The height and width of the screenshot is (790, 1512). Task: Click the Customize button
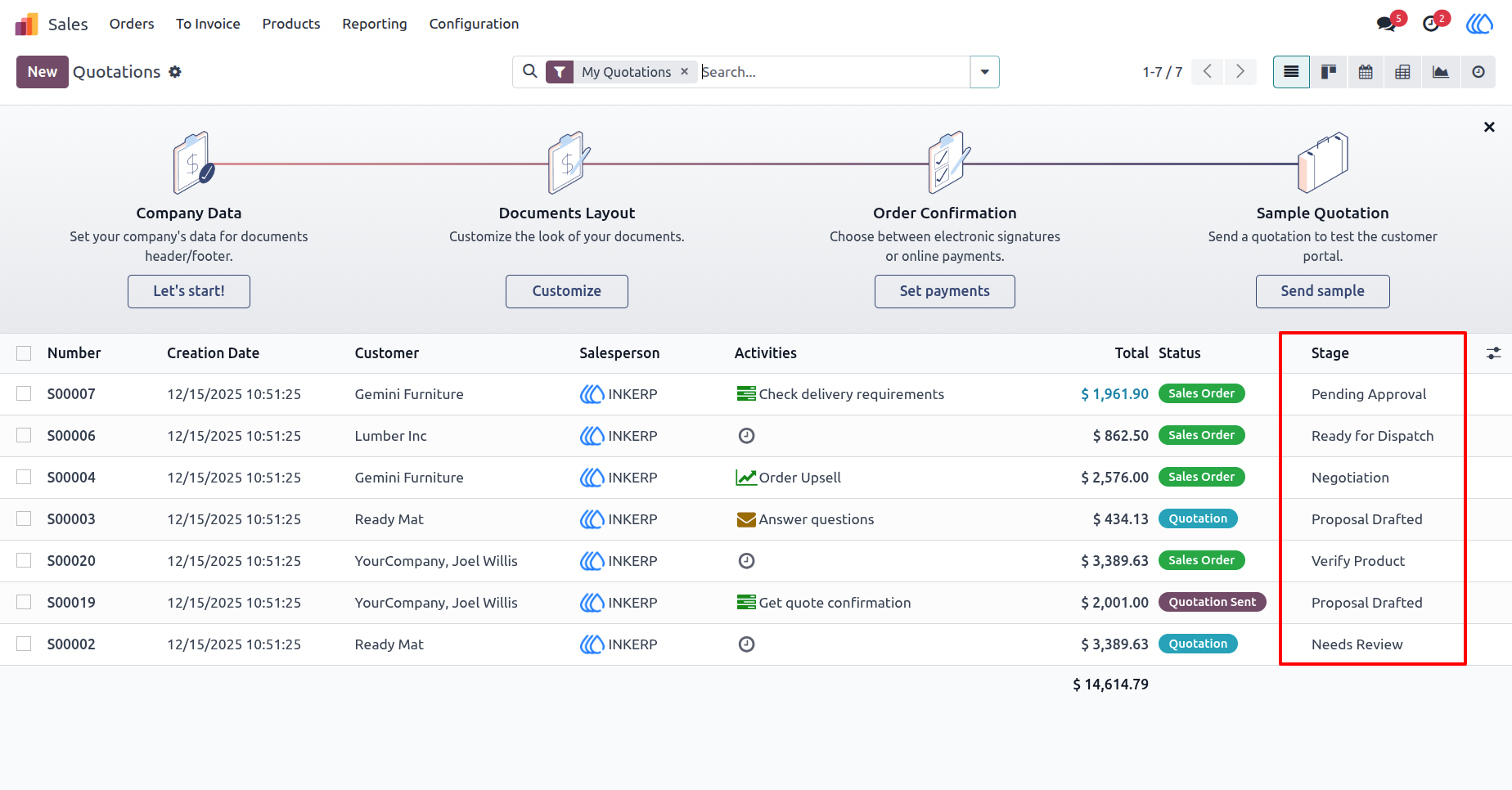567,291
